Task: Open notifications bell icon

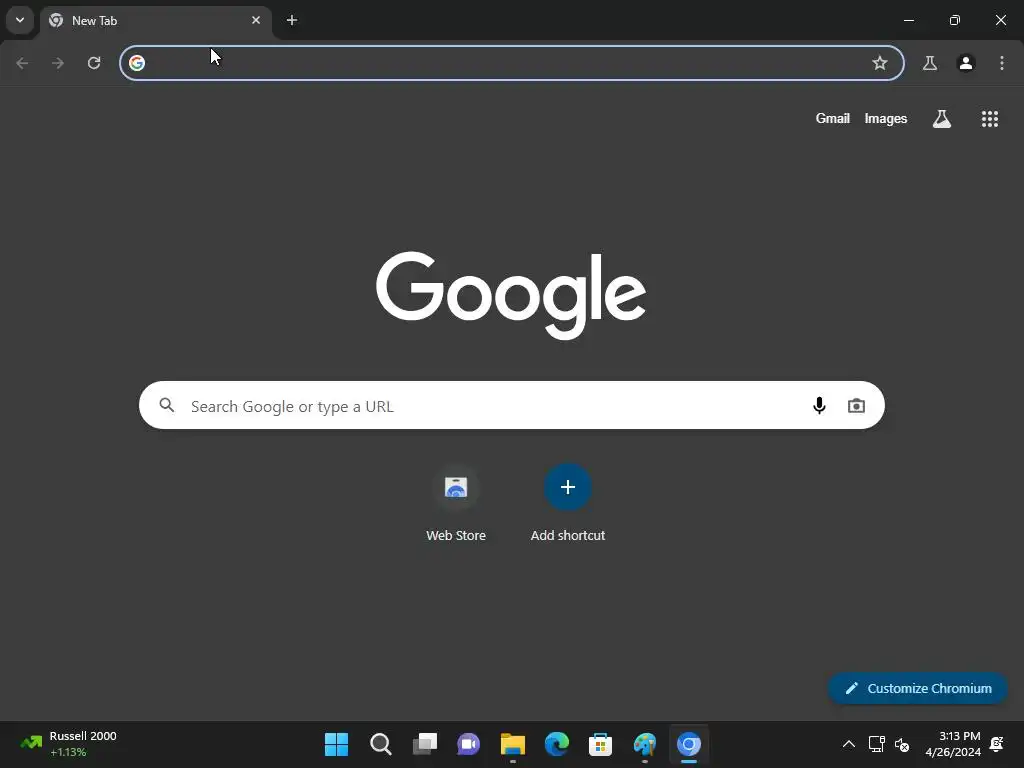Action: (997, 744)
